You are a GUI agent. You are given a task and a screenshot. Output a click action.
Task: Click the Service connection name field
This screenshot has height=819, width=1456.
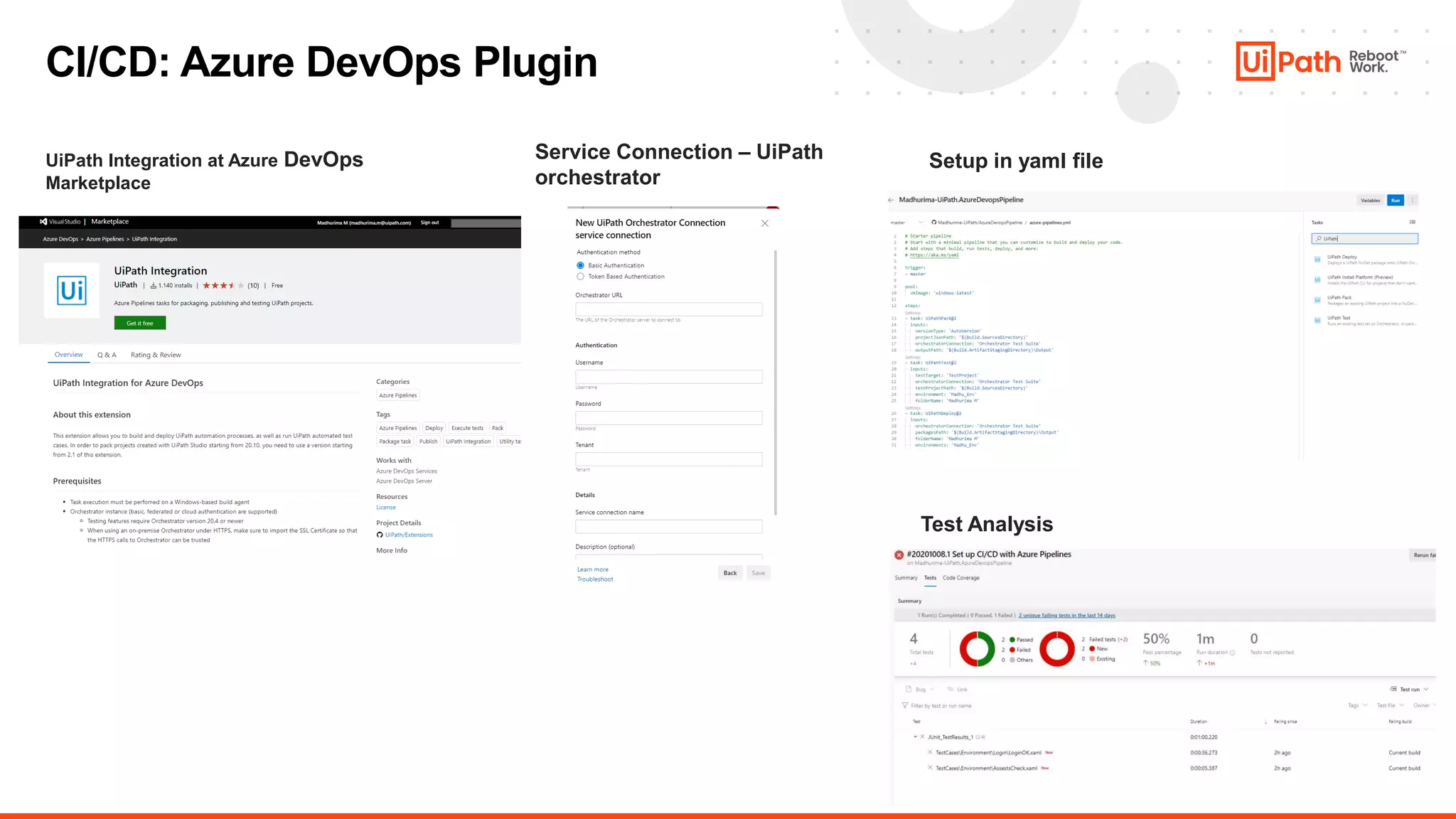coord(669,527)
